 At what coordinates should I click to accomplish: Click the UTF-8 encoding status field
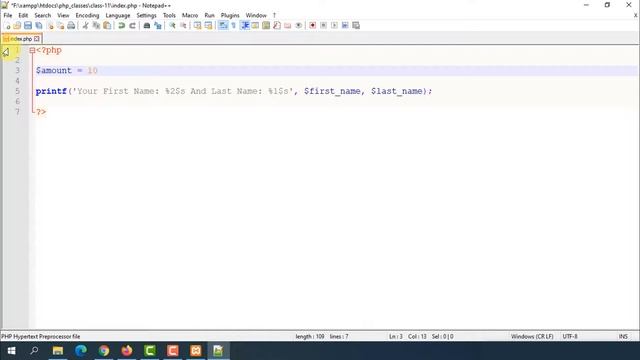coord(570,336)
